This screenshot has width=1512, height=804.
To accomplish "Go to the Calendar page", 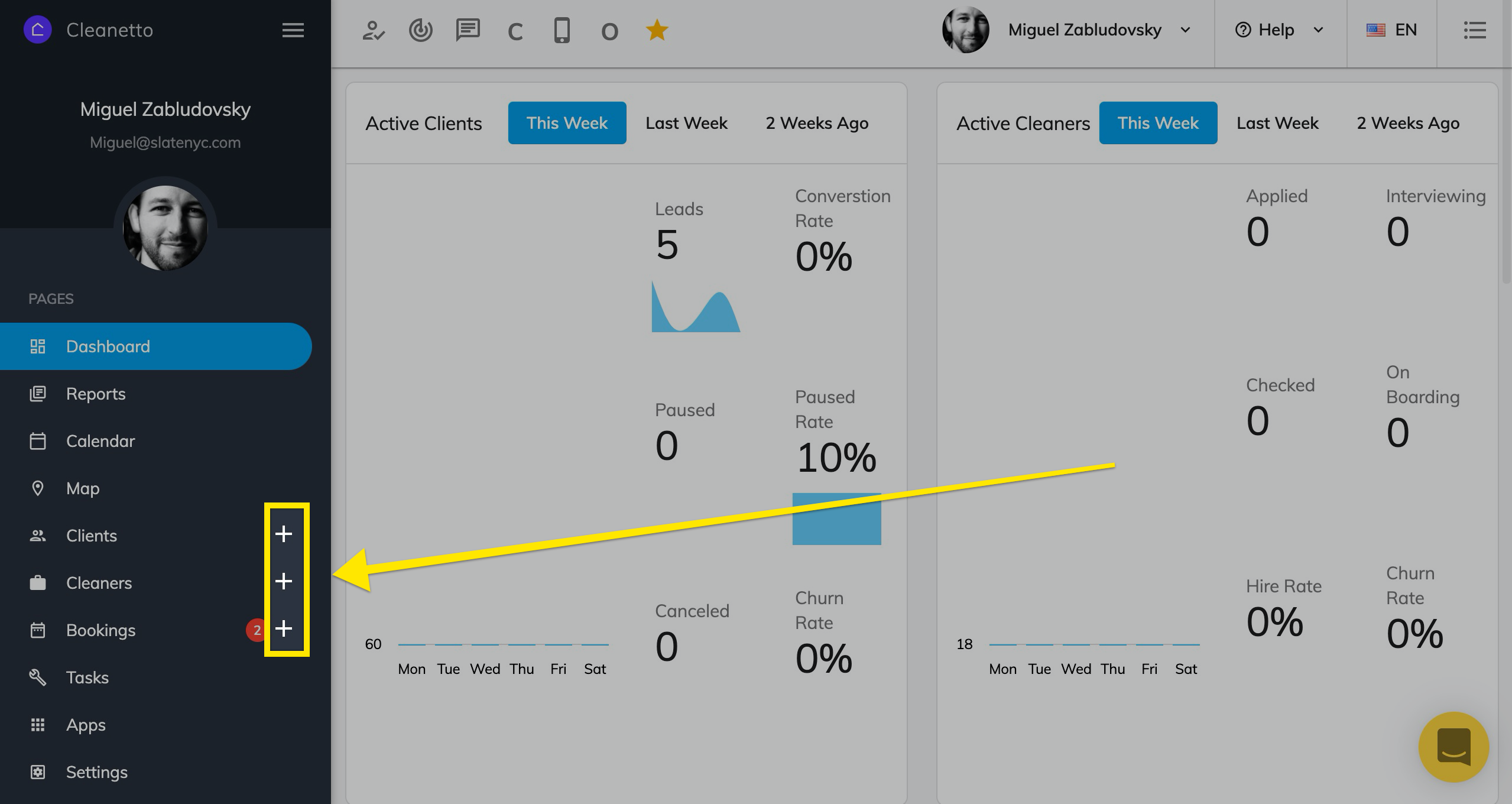I will [100, 441].
